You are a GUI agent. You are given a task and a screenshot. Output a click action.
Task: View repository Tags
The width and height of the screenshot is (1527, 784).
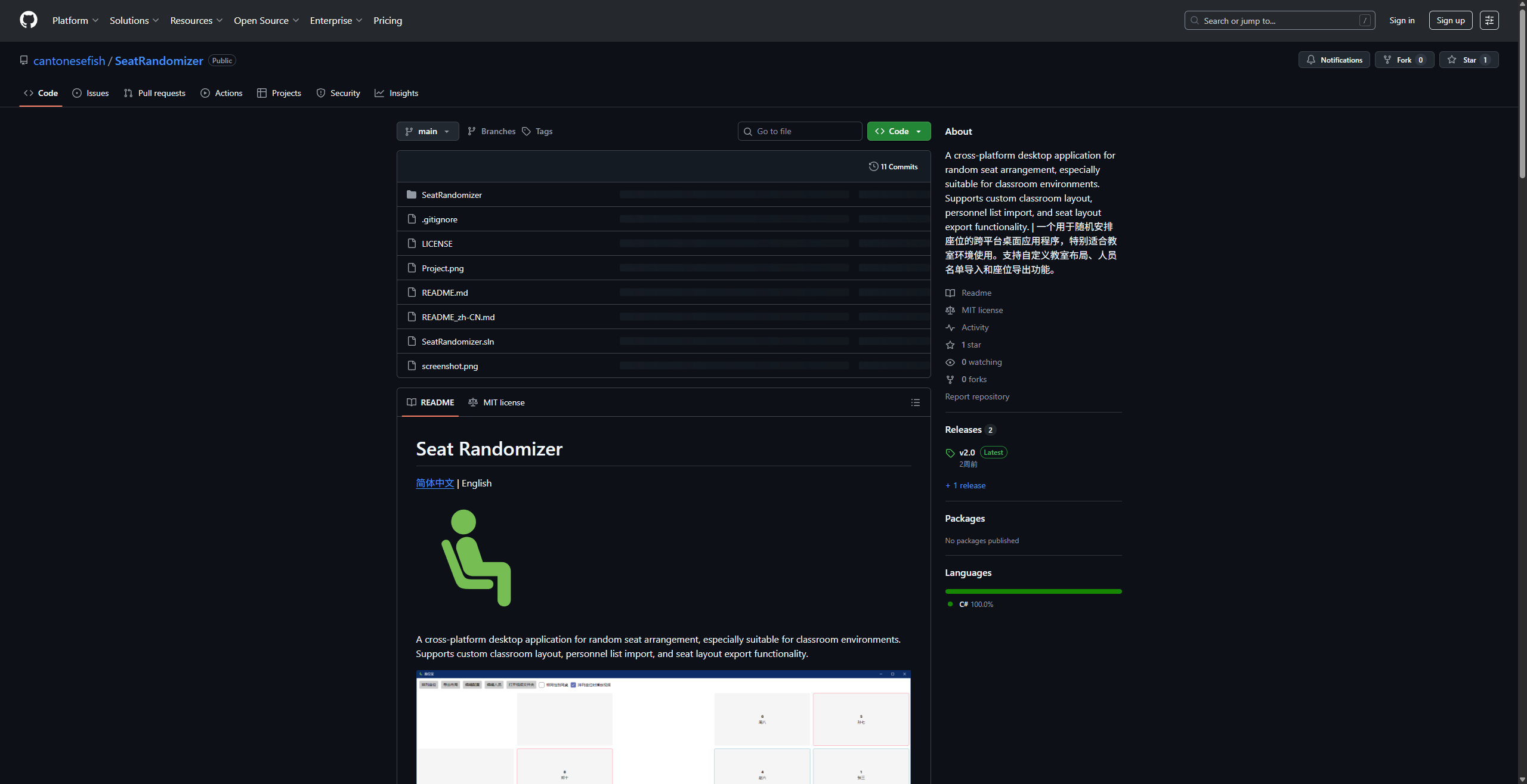click(x=537, y=131)
